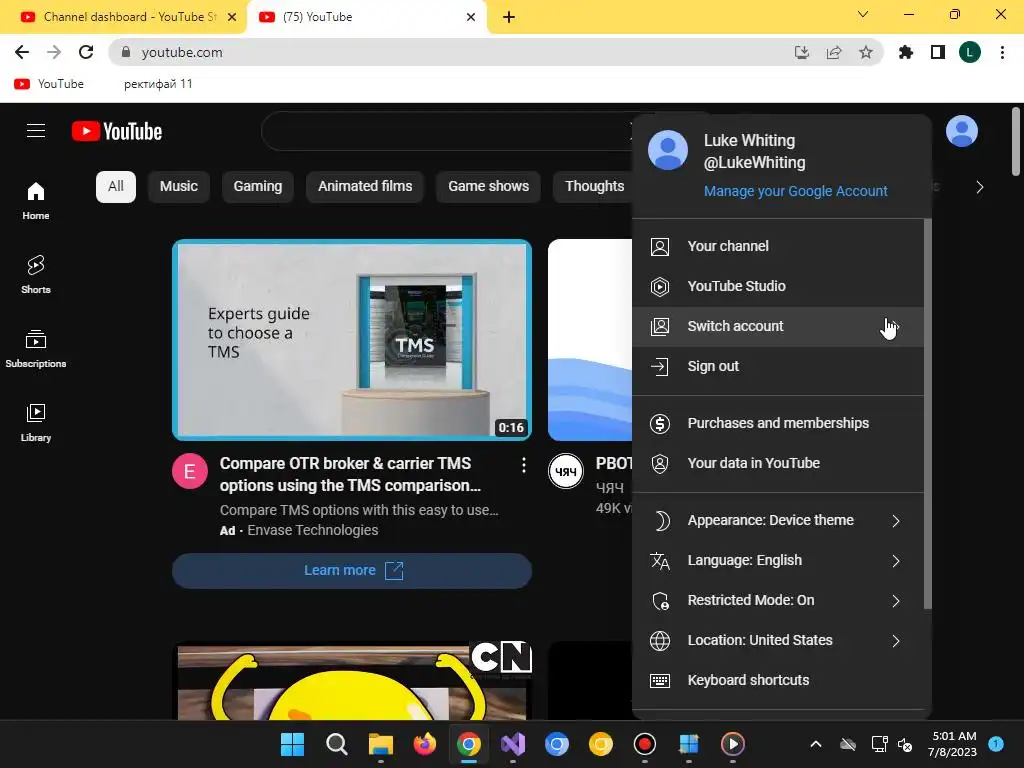Select the Music filter chip
1024x768 pixels.
(x=179, y=187)
